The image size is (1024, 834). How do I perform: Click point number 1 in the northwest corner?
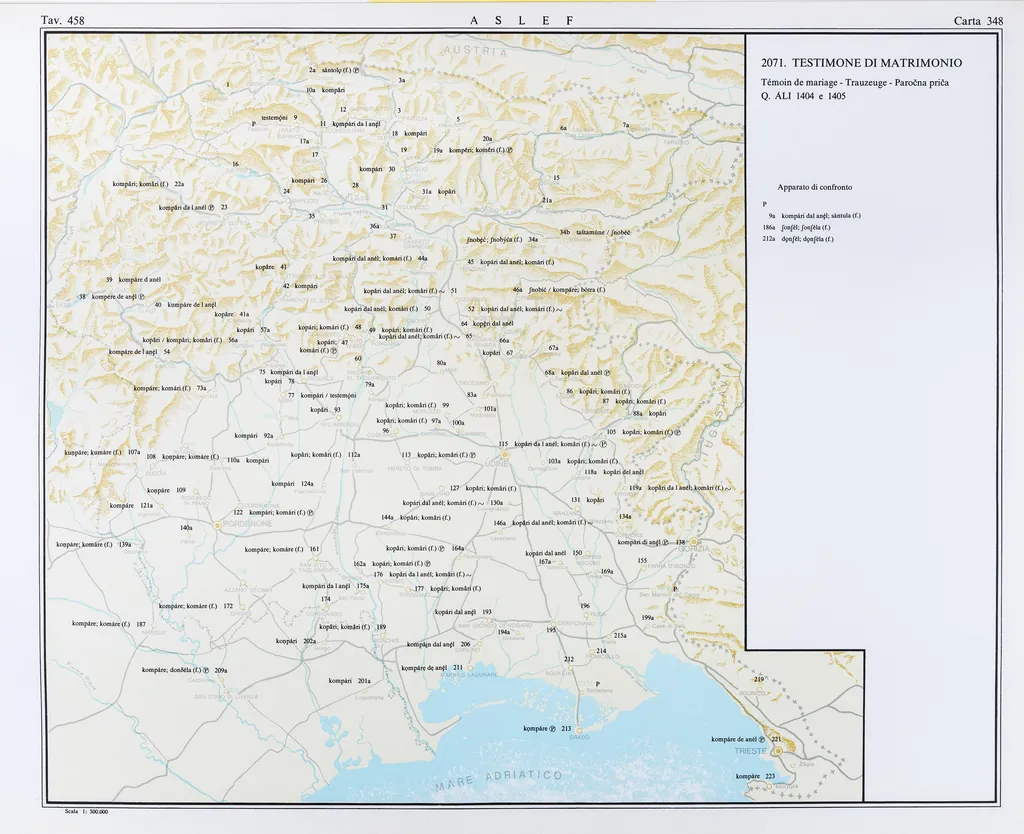228,84
